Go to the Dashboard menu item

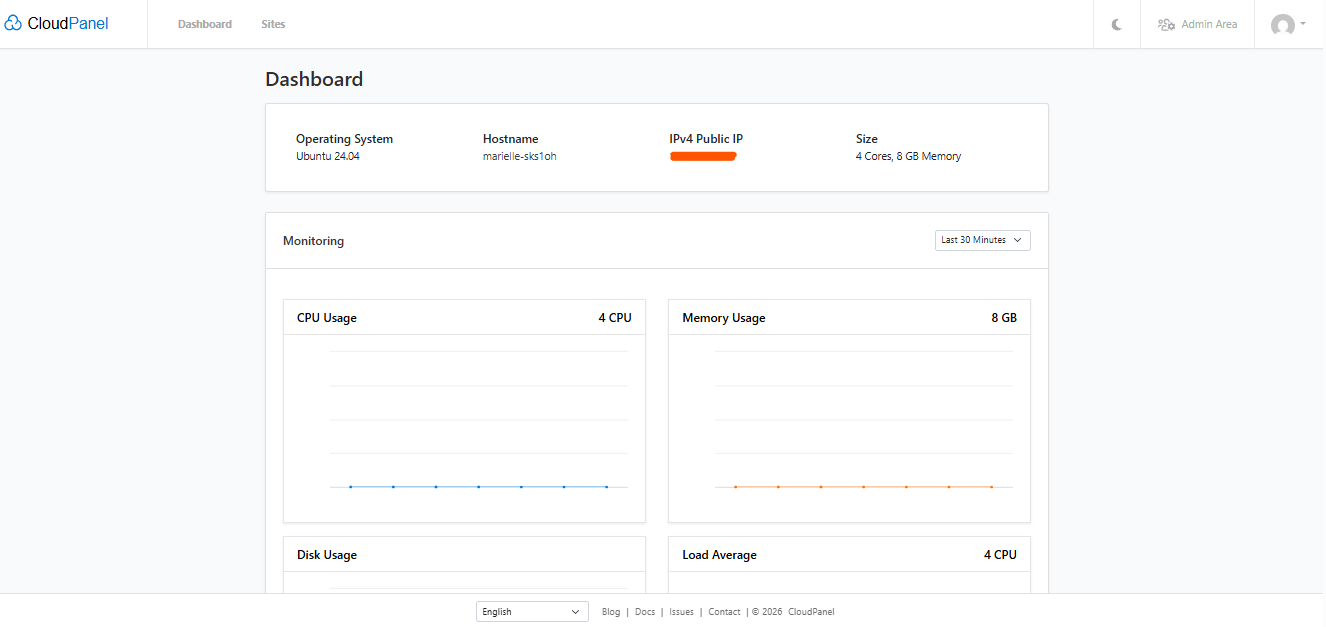(x=205, y=25)
